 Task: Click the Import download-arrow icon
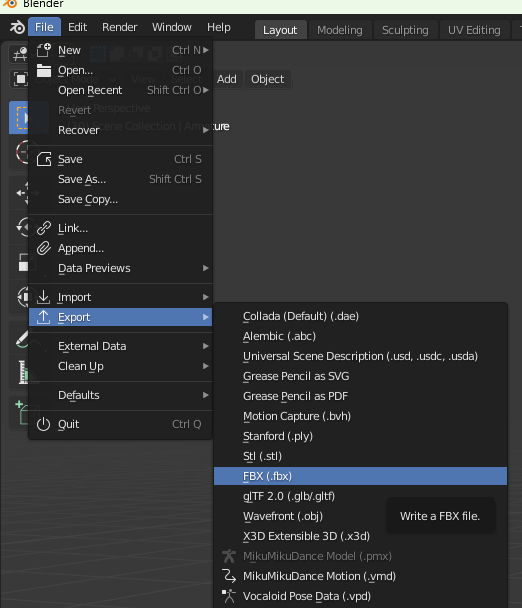tap(43, 297)
